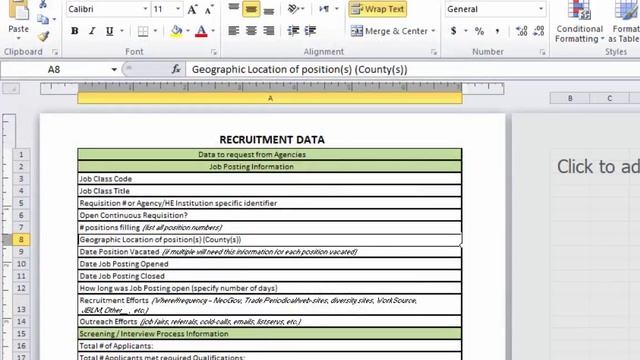Decrease decimal places

click(539, 31)
